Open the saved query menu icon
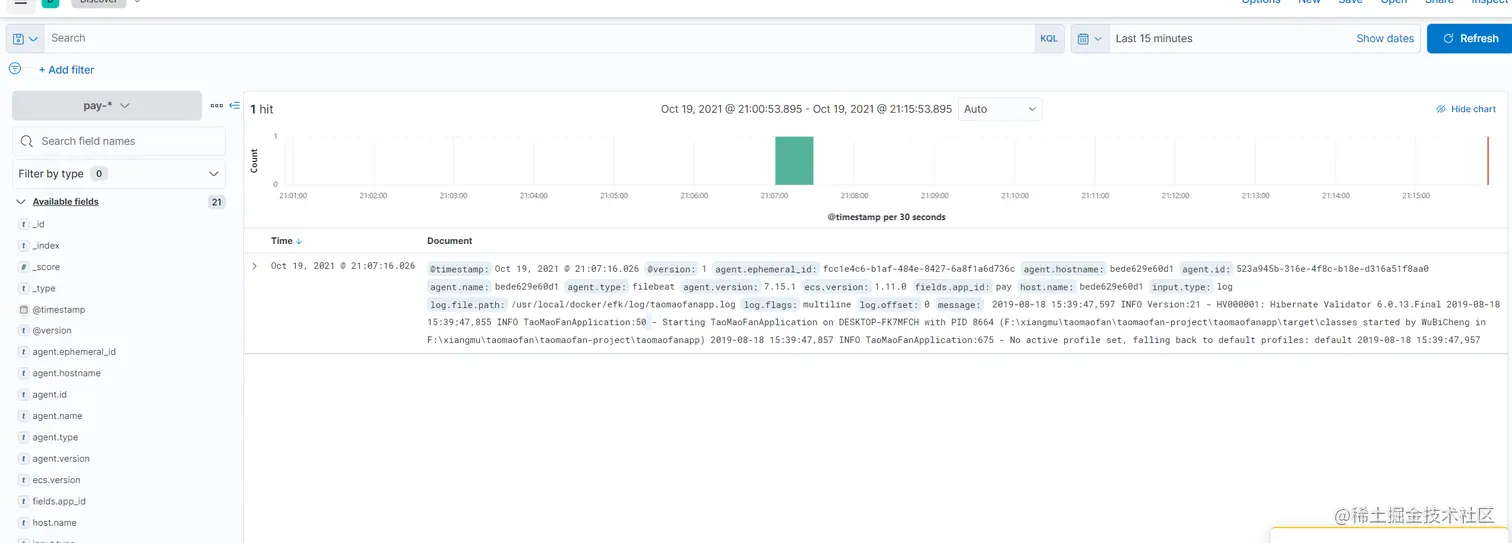The height and width of the screenshot is (543, 1512). point(25,39)
